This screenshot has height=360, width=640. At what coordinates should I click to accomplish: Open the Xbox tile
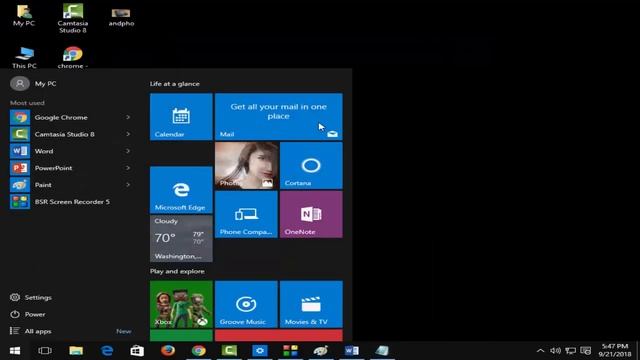(x=181, y=304)
